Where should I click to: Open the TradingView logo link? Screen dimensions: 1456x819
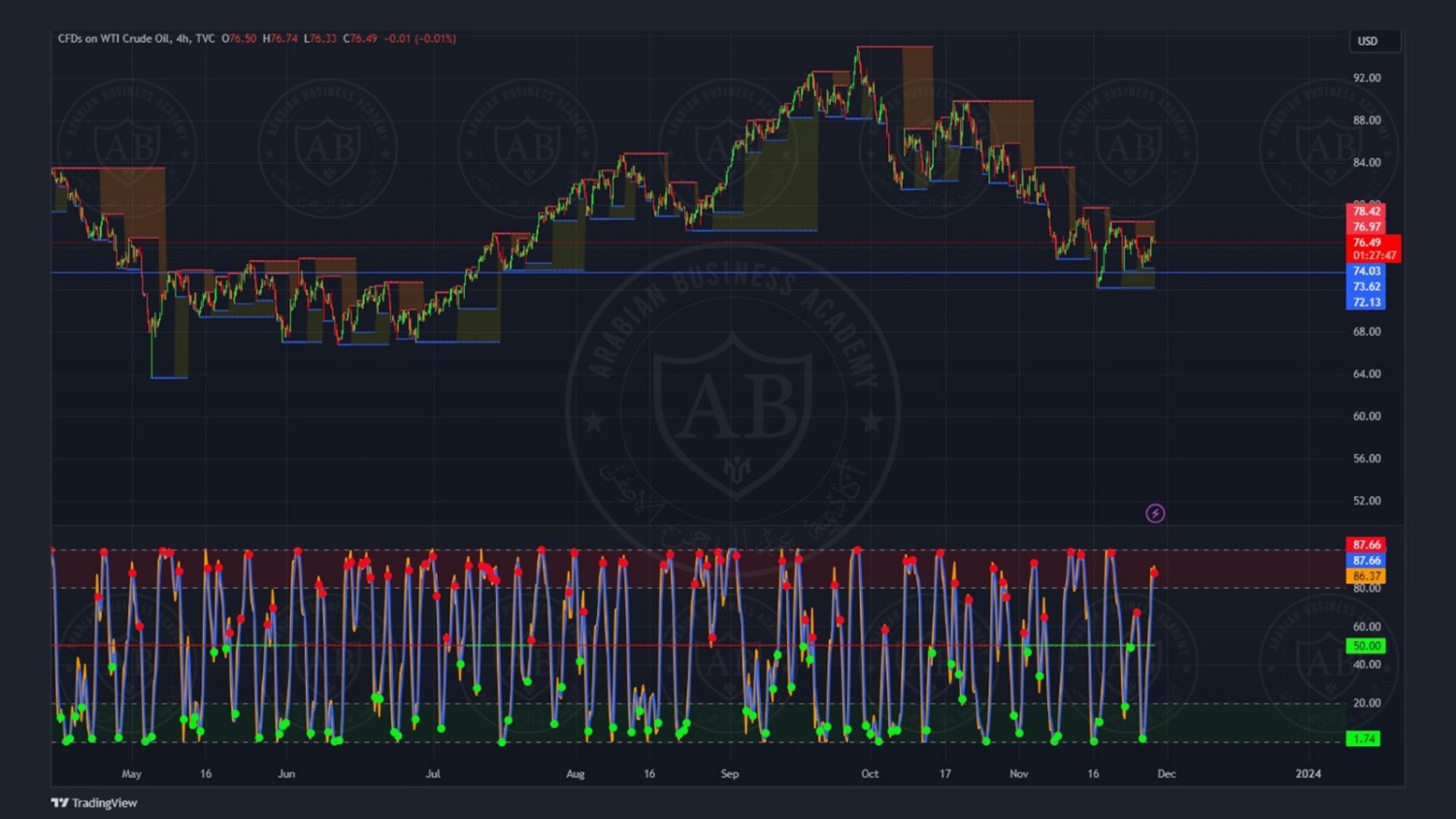(94, 803)
